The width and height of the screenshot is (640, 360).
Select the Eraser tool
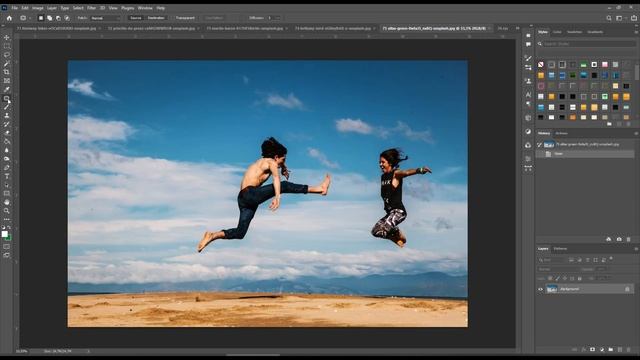7,133
